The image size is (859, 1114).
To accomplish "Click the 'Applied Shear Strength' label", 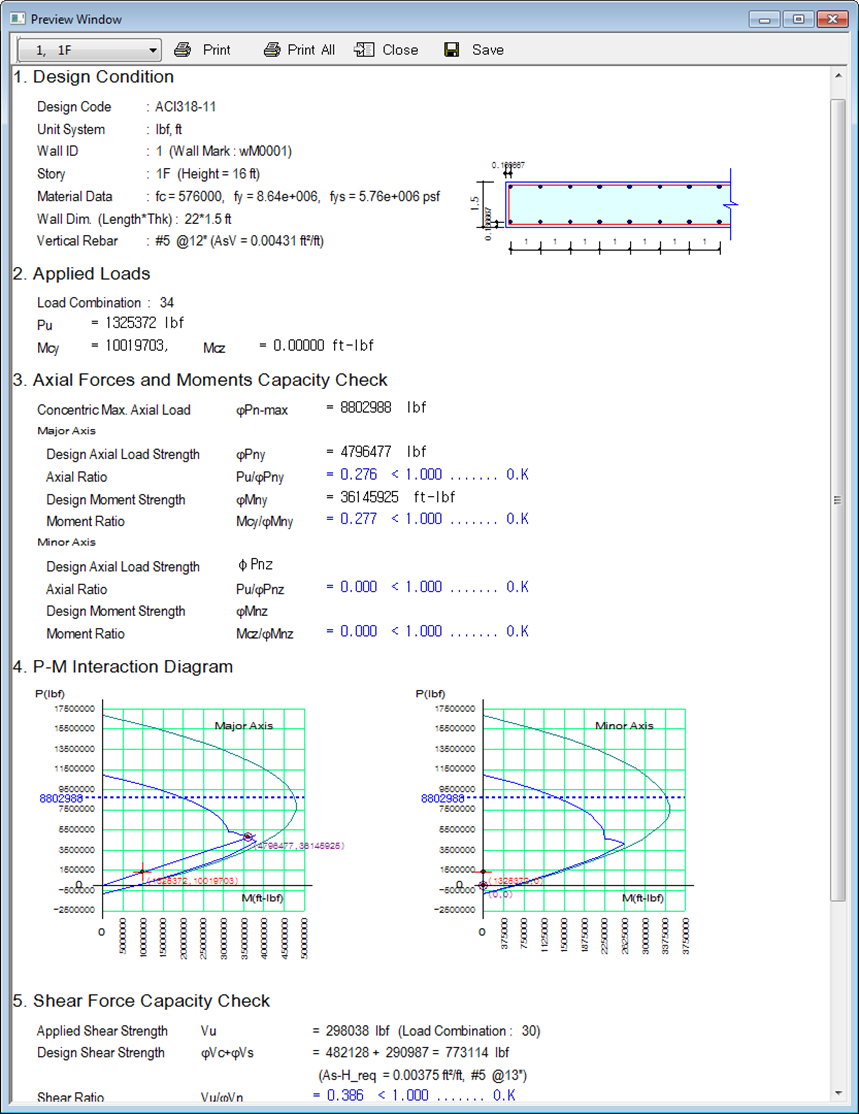I will [102, 1031].
